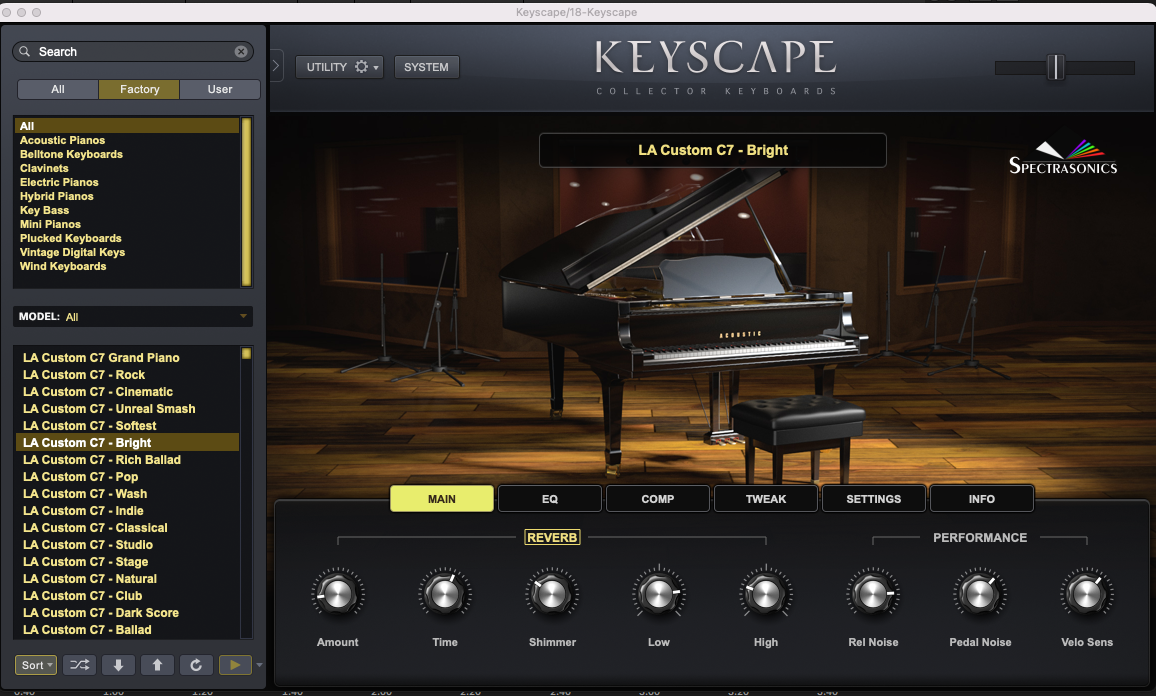Load LA Custom C7 - Unreal Smash patch

[109, 408]
